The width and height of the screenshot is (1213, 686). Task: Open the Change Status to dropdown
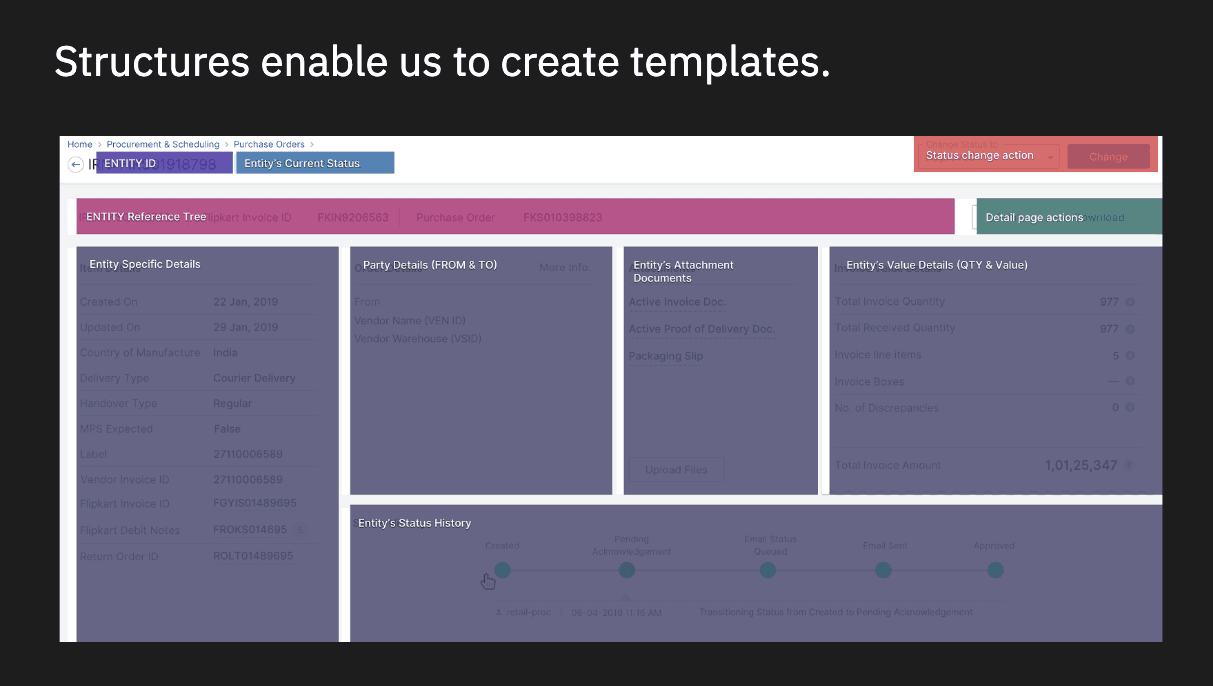point(990,156)
